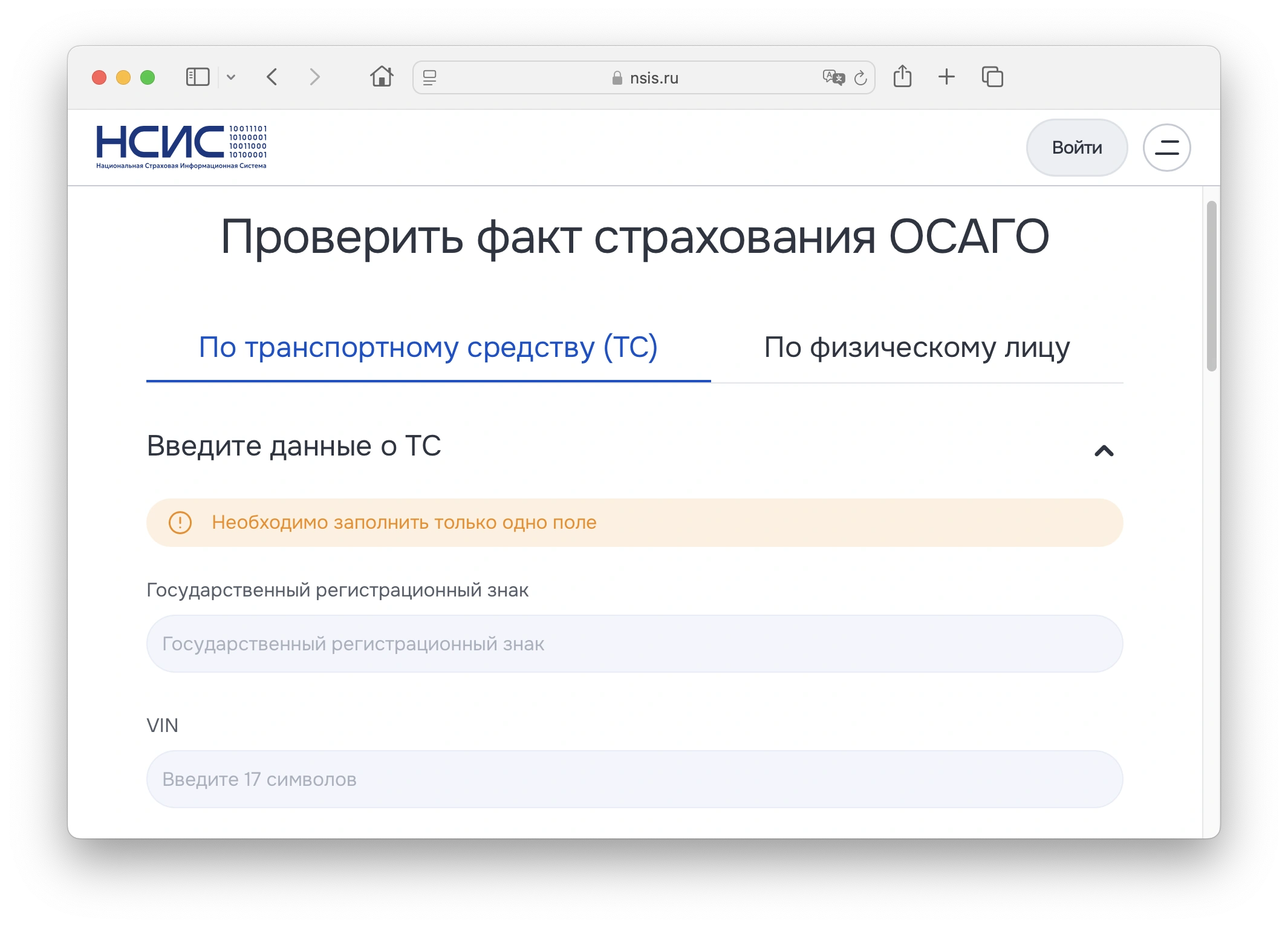Open a new tab with plus icon
Image resolution: width=1288 pixels, height=928 pixels.
coord(946,77)
